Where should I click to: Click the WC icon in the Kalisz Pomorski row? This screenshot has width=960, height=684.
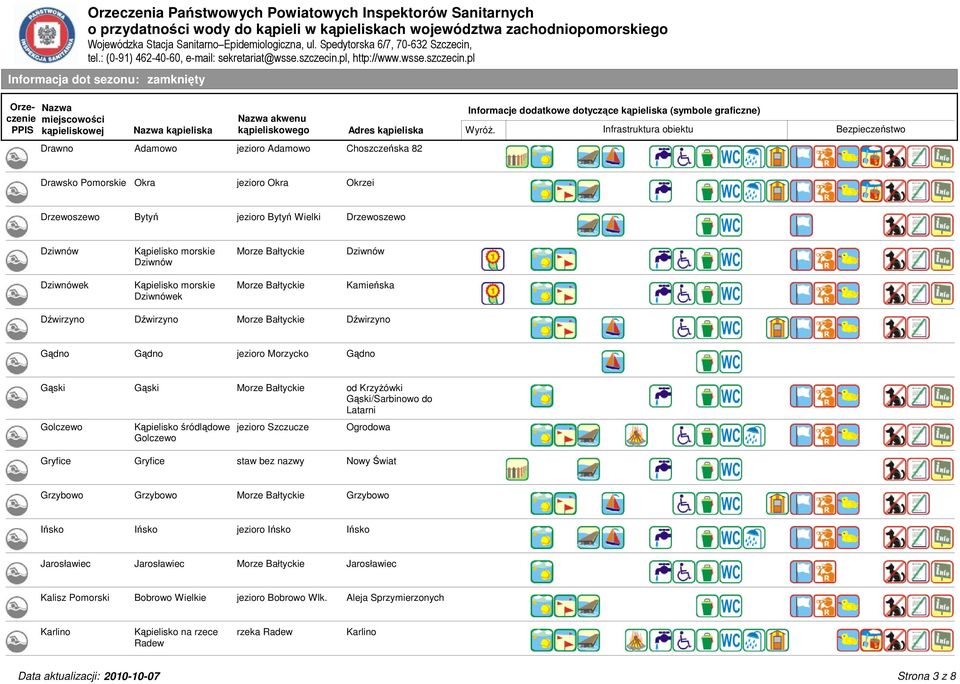[x=730, y=606]
